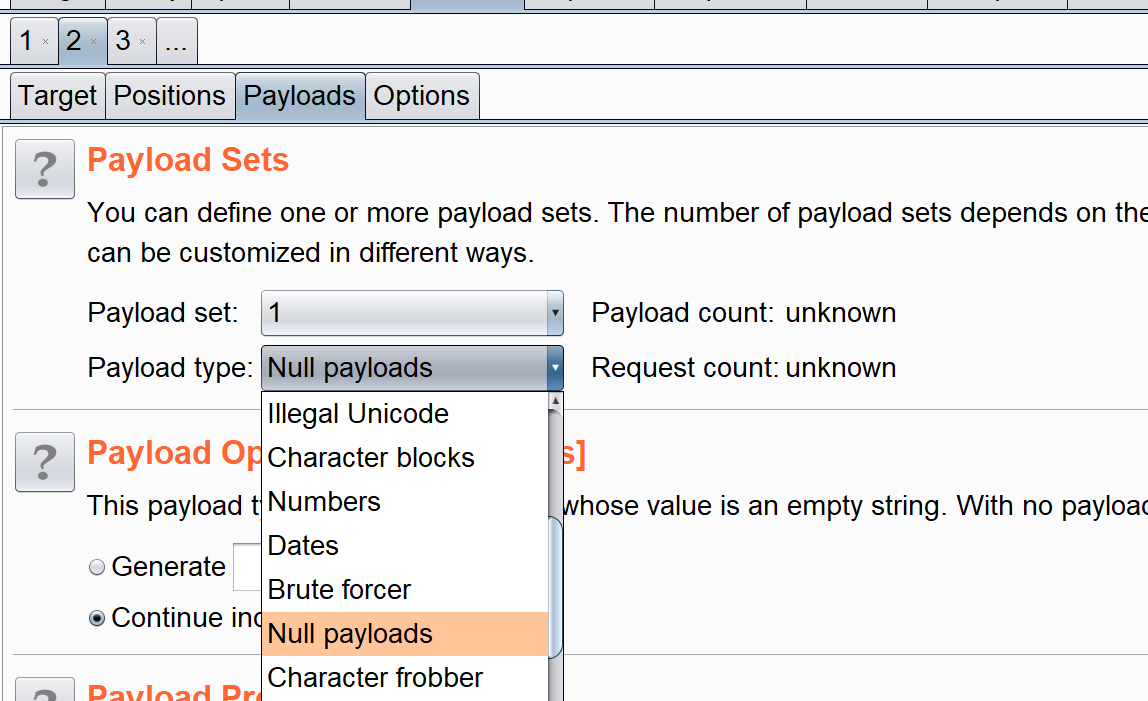
Task: Choose Dates payload type
Action: pyautogui.click(x=405, y=546)
